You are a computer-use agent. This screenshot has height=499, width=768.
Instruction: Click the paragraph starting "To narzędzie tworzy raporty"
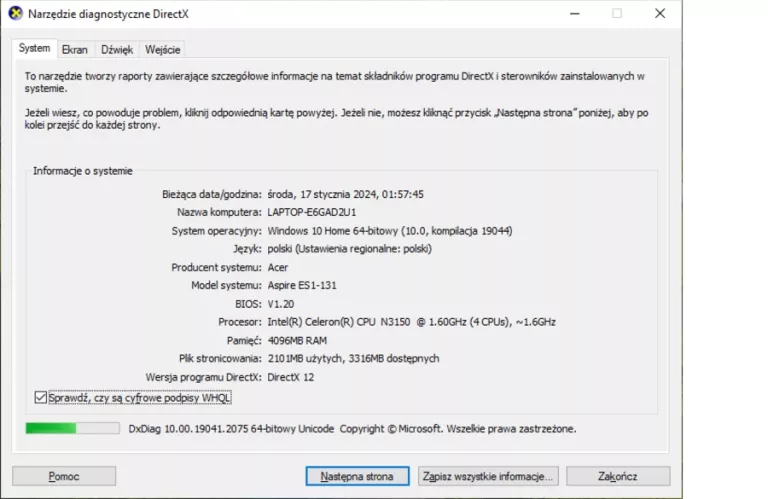[x=335, y=82]
